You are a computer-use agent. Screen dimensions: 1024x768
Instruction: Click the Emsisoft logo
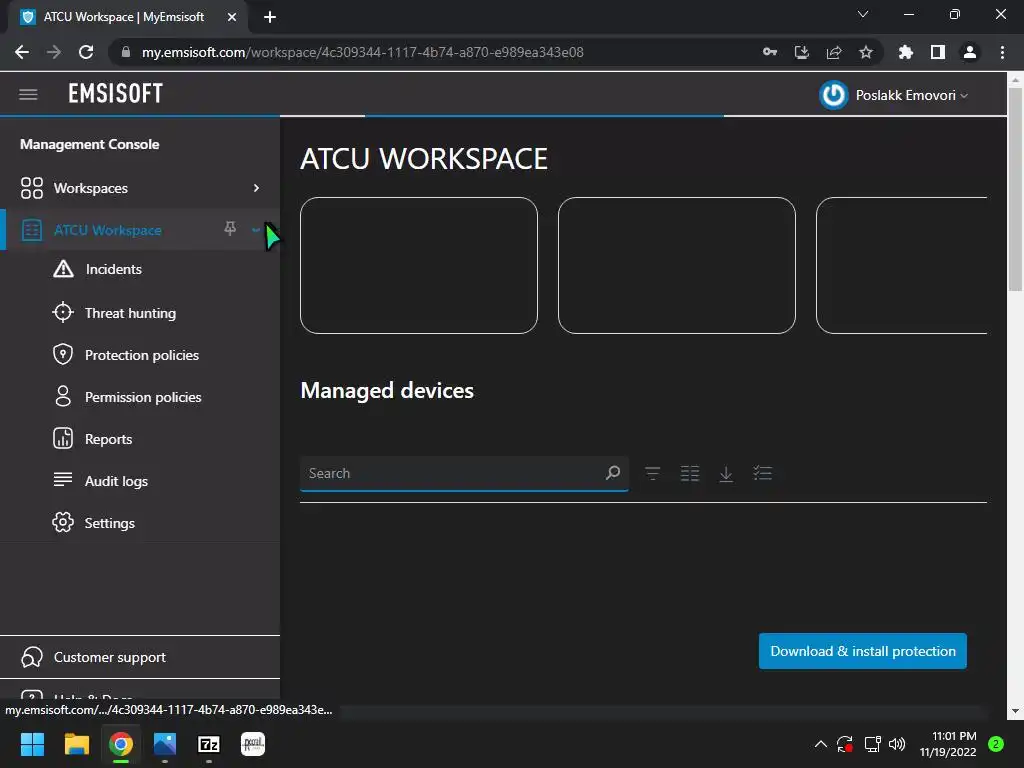click(116, 94)
